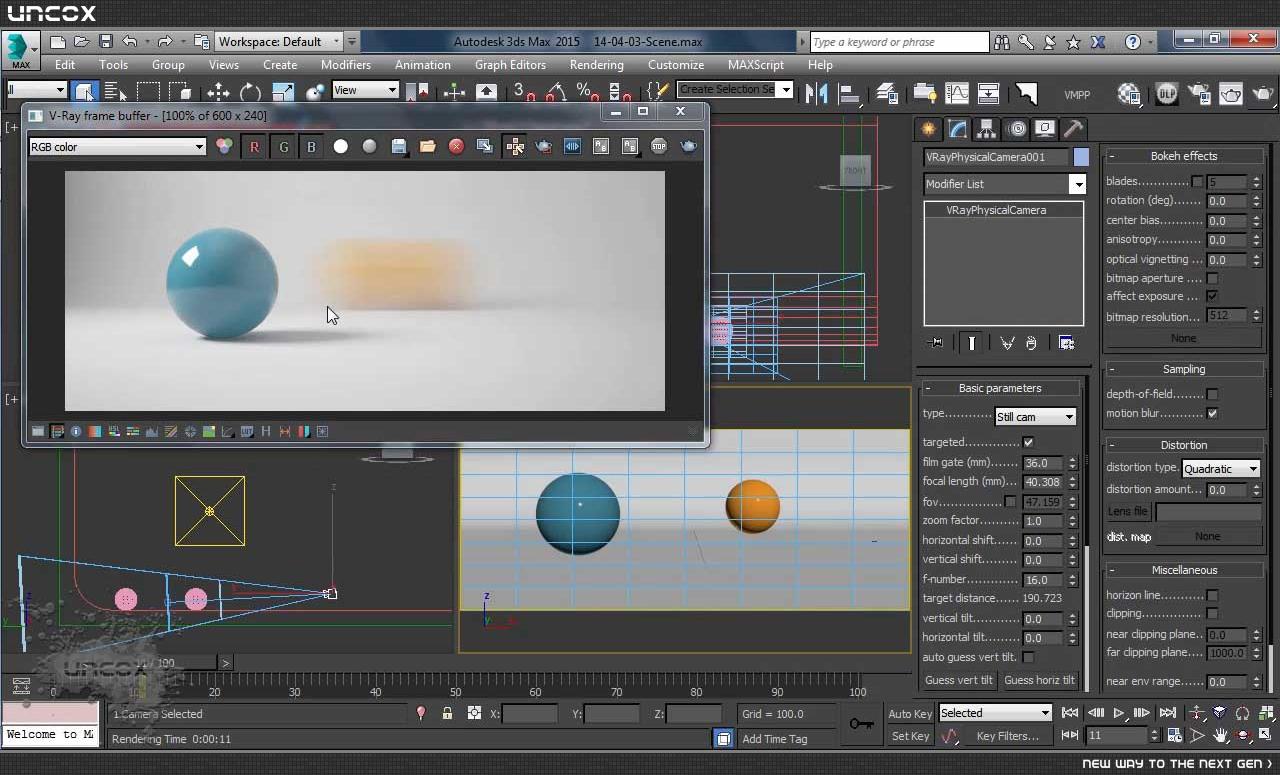Click the Mirror tool icon
Viewport: 1280px width, 775px height.
pyautogui.click(x=816, y=93)
